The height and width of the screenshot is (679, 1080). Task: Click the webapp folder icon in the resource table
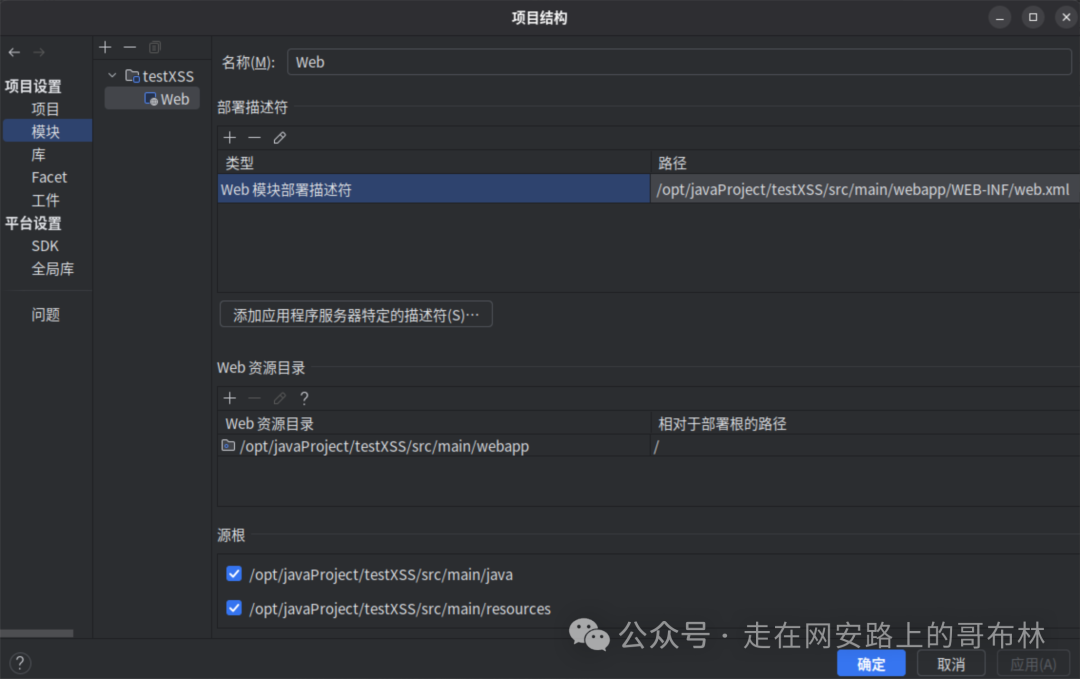coord(228,446)
